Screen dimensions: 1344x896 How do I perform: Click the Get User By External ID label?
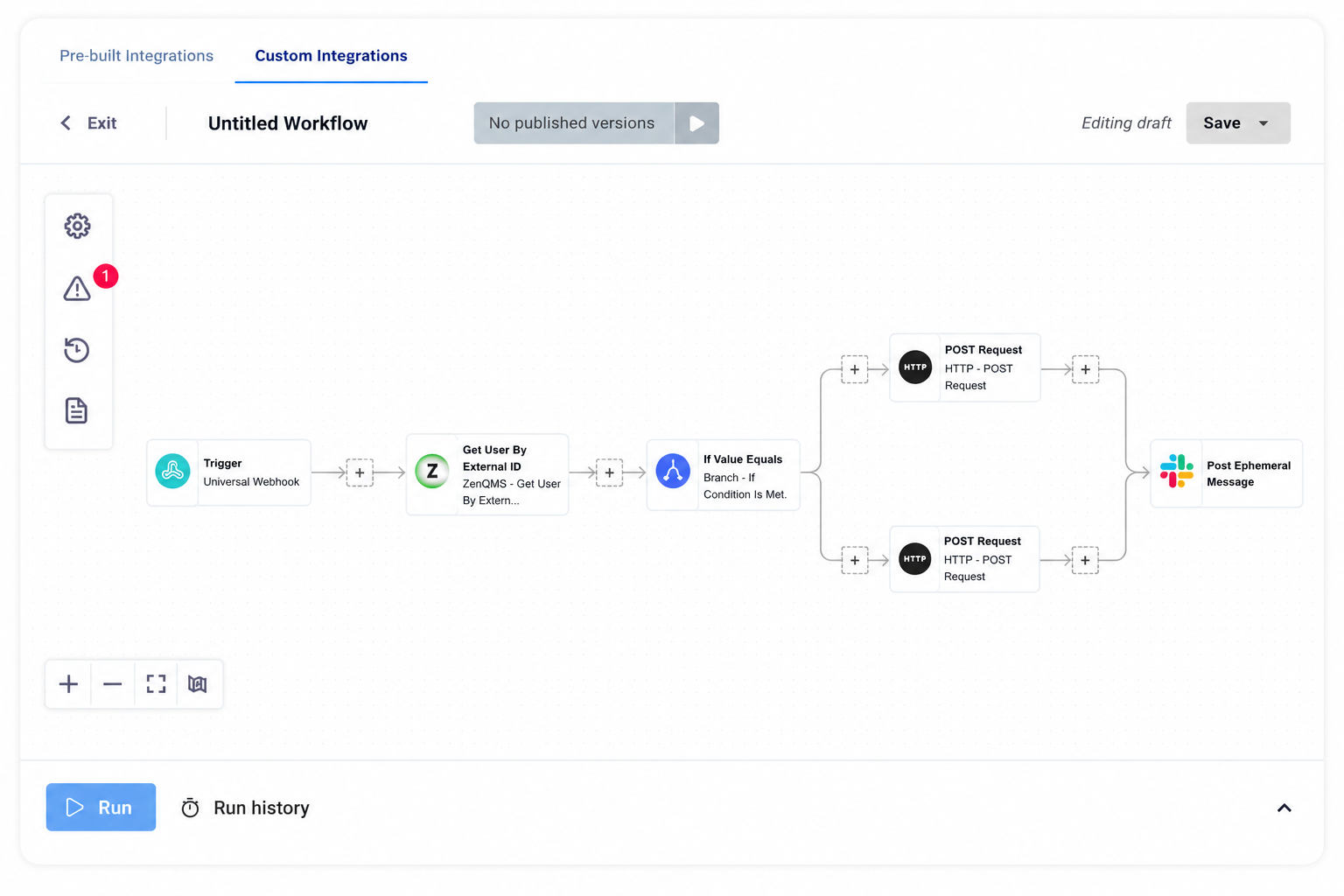point(494,458)
